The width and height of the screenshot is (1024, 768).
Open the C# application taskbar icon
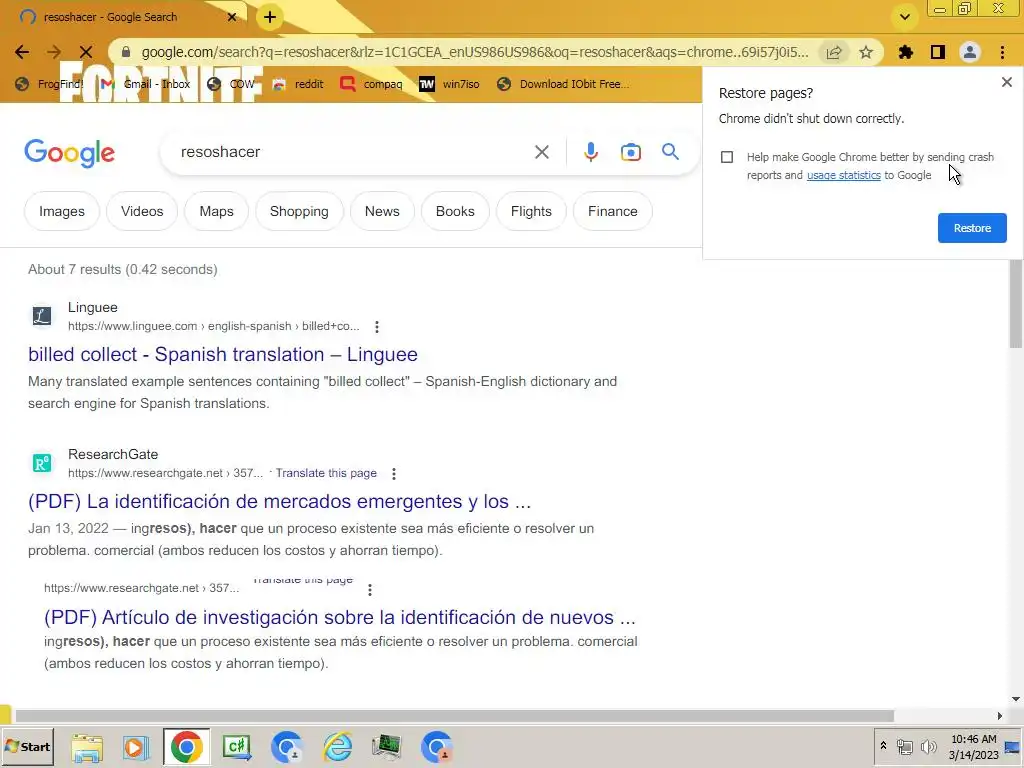(236, 747)
